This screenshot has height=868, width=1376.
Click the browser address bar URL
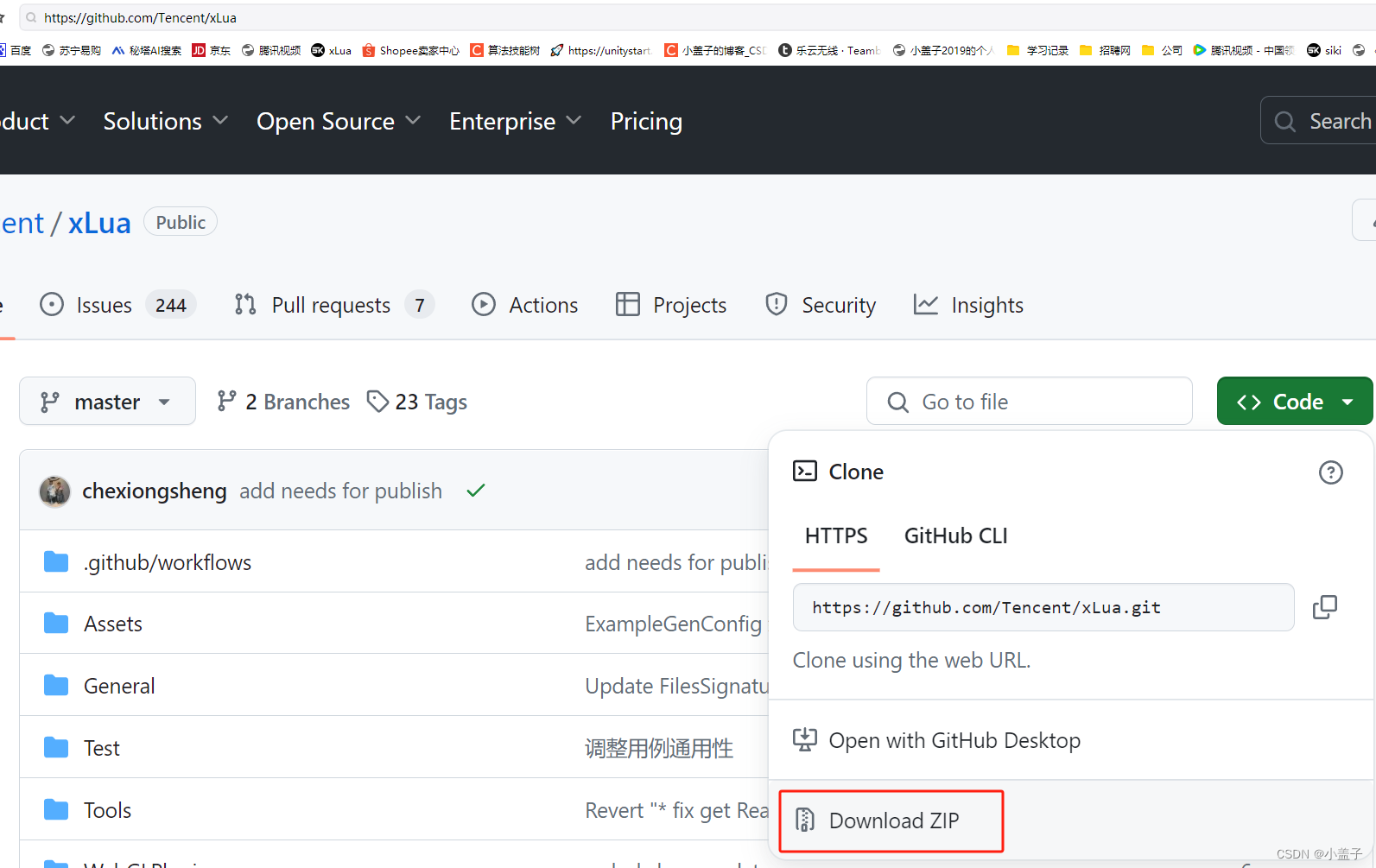pos(140,17)
